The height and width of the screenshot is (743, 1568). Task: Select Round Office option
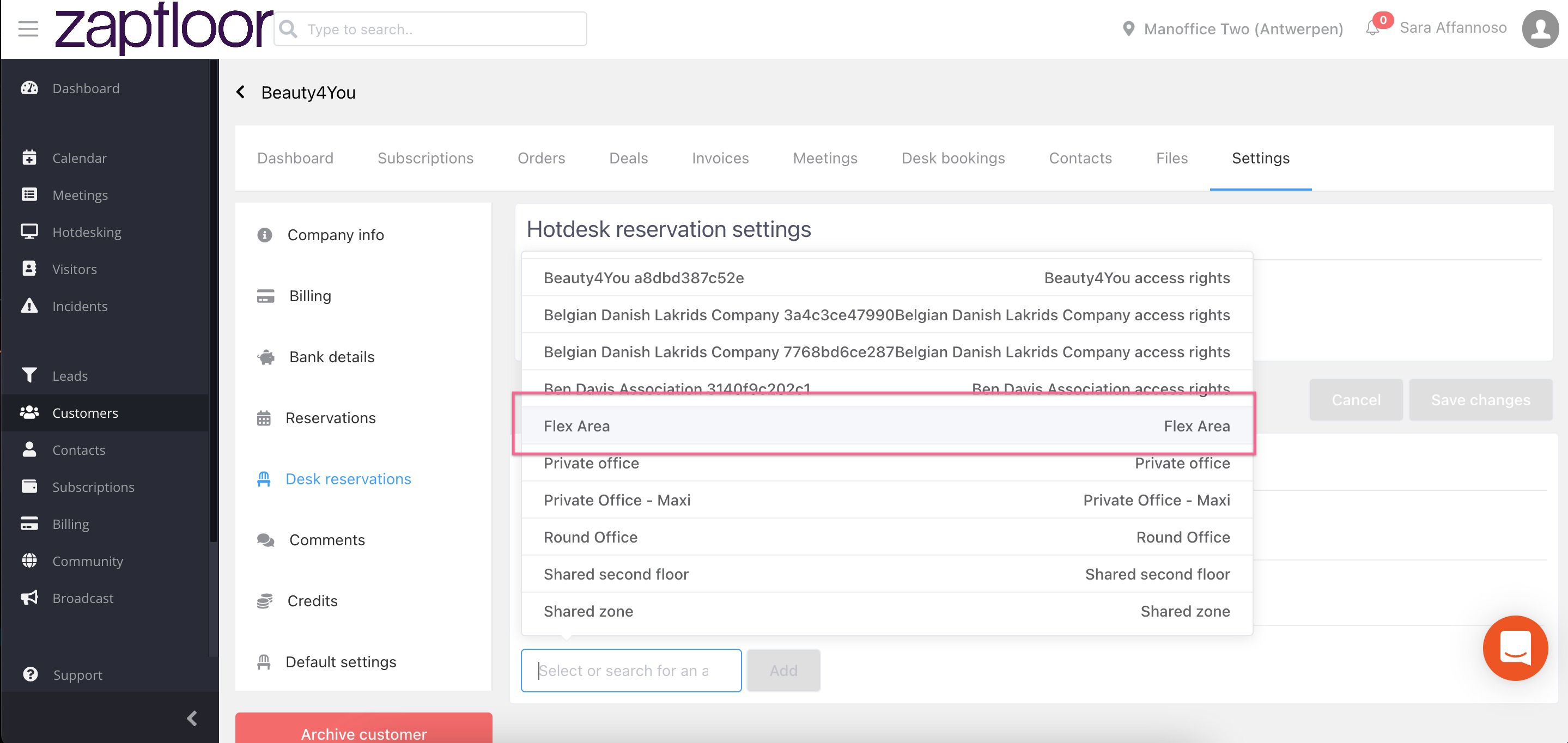tap(886, 537)
